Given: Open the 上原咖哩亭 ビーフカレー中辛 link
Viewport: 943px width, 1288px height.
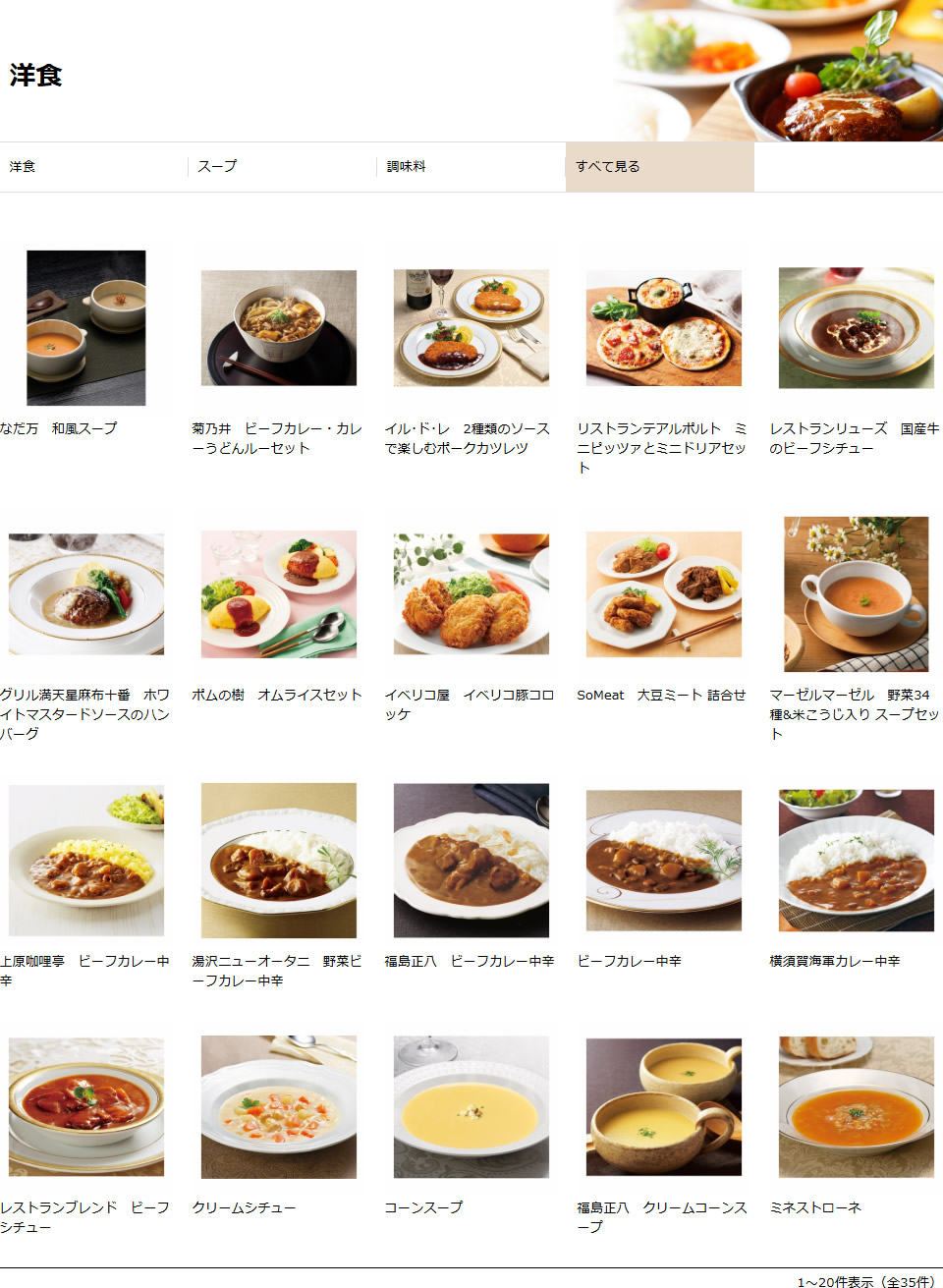Looking at the screenshot, I should (84, 971).
